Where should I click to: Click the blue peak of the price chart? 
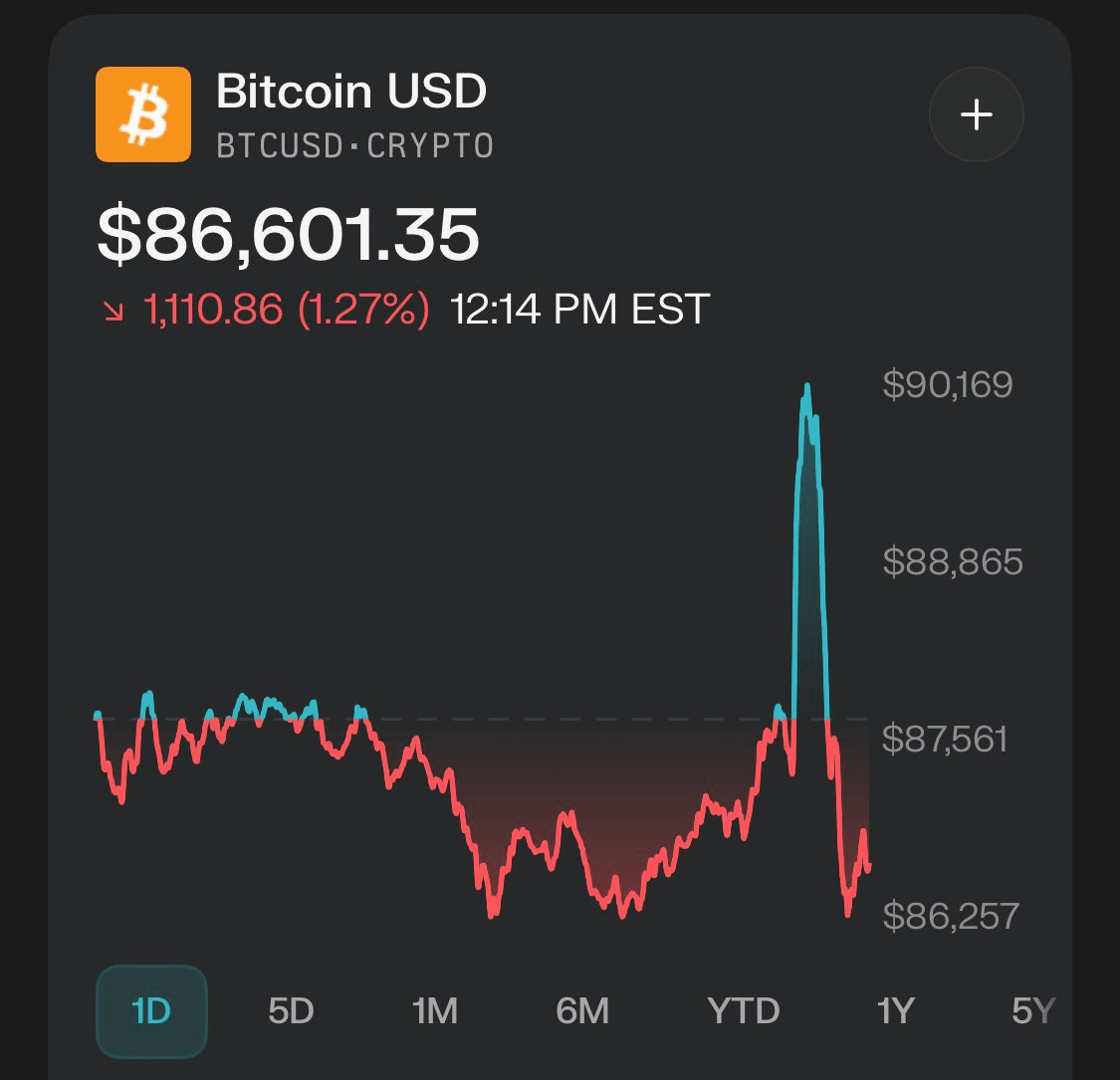click(x=806, y=388)
